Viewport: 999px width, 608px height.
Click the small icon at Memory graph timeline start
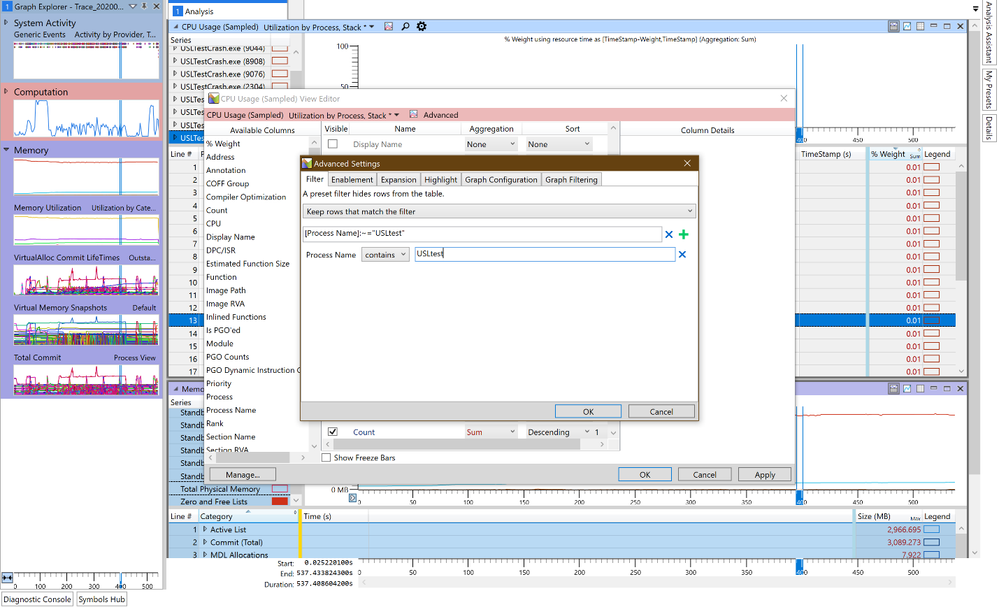click(352, 497)
